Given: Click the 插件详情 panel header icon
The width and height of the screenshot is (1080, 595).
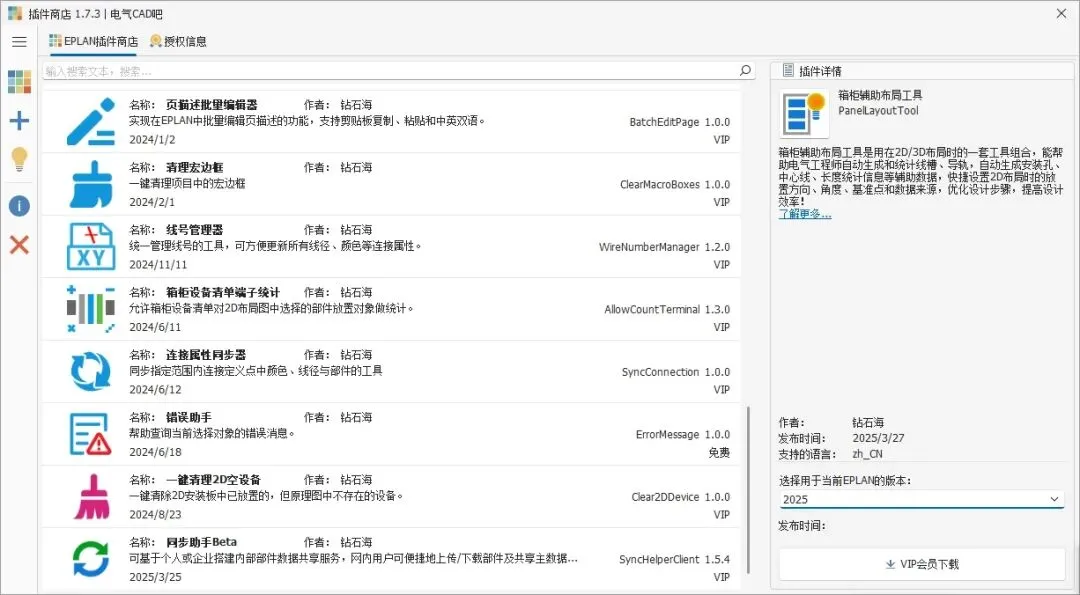Looking at the screenshot, I should [x=788, y=70].
